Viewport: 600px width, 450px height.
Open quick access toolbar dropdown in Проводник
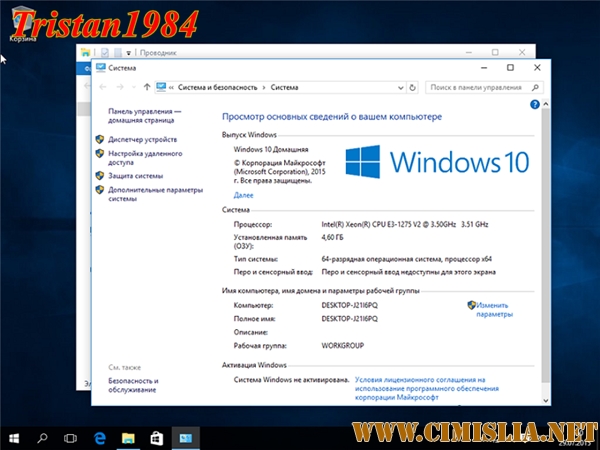129,53
